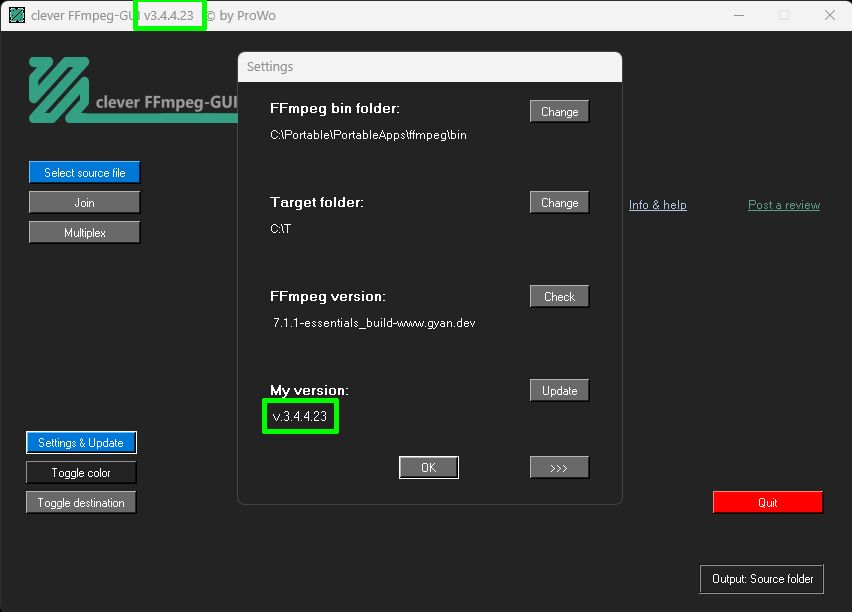852x612 pixels.
Task: Change the FFmpeg bin folder
Action: pos(559,111)
